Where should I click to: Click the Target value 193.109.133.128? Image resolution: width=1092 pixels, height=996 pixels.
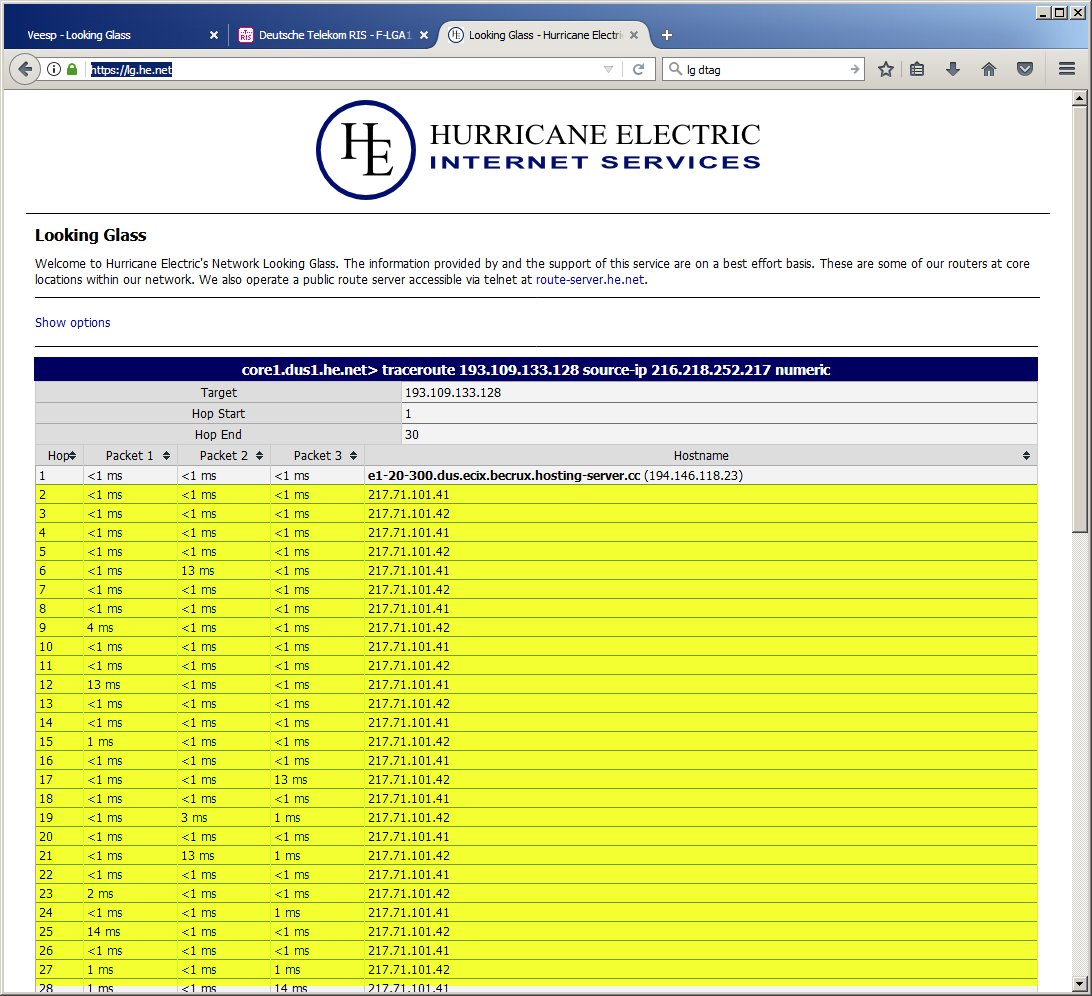pos(453,393)
